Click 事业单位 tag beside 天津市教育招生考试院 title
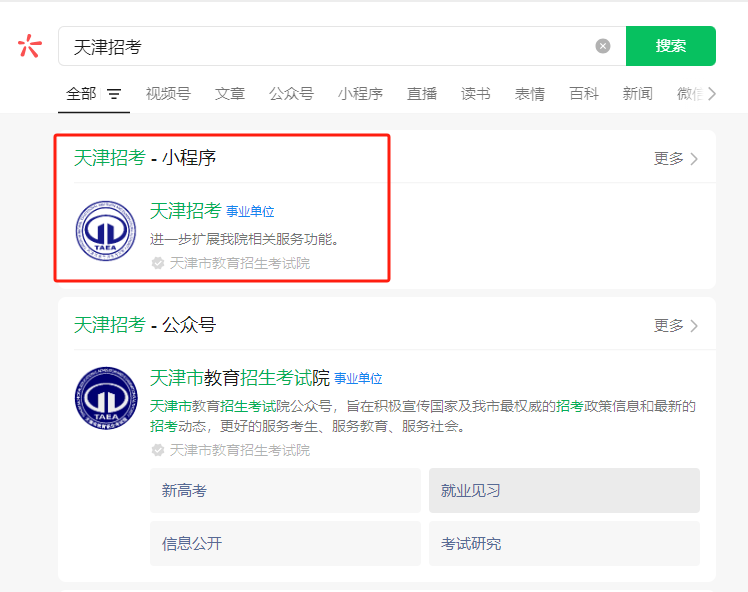 [x=358, y=379]
